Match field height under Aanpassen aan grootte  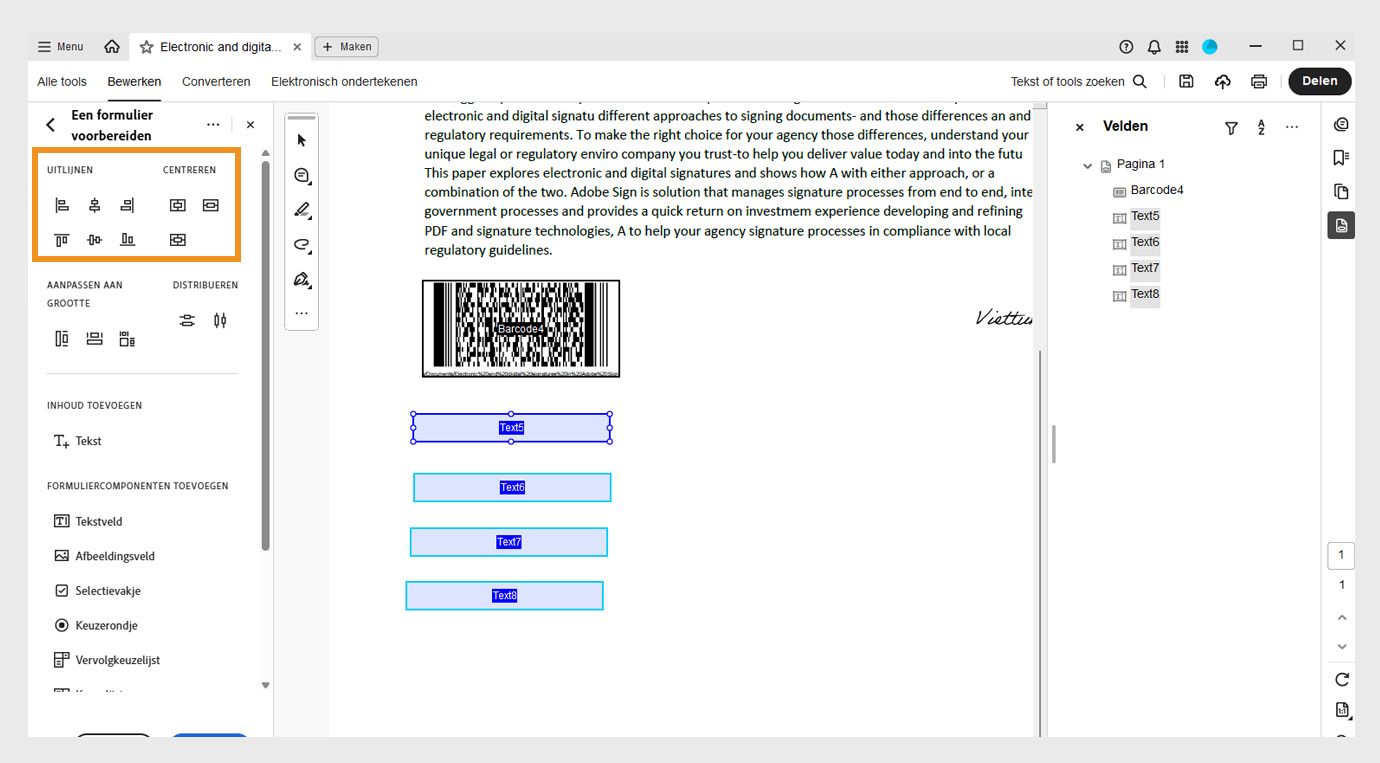pyautogui.click(x=62, y=339)
